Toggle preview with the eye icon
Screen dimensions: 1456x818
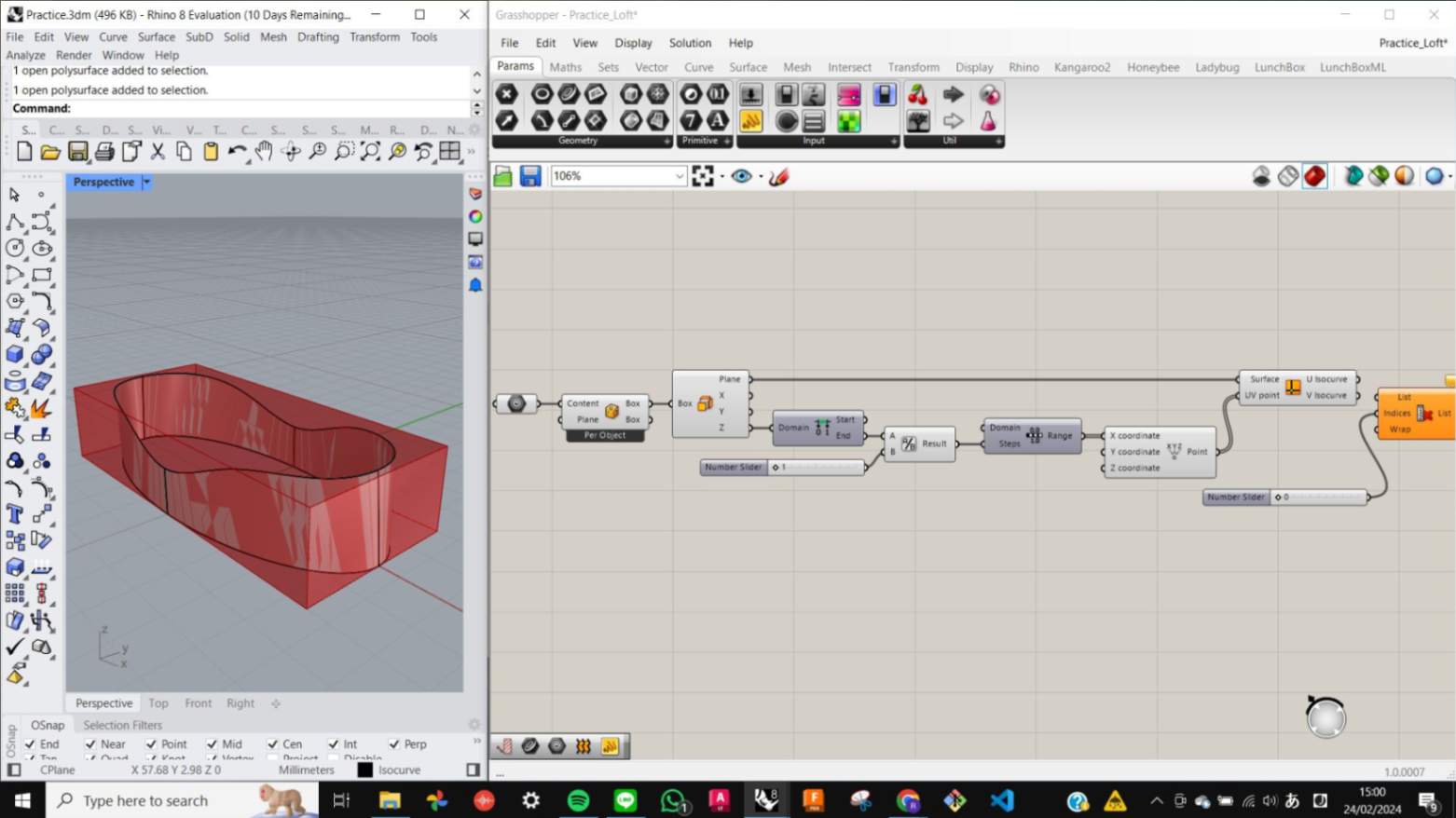tap(742, 176)
